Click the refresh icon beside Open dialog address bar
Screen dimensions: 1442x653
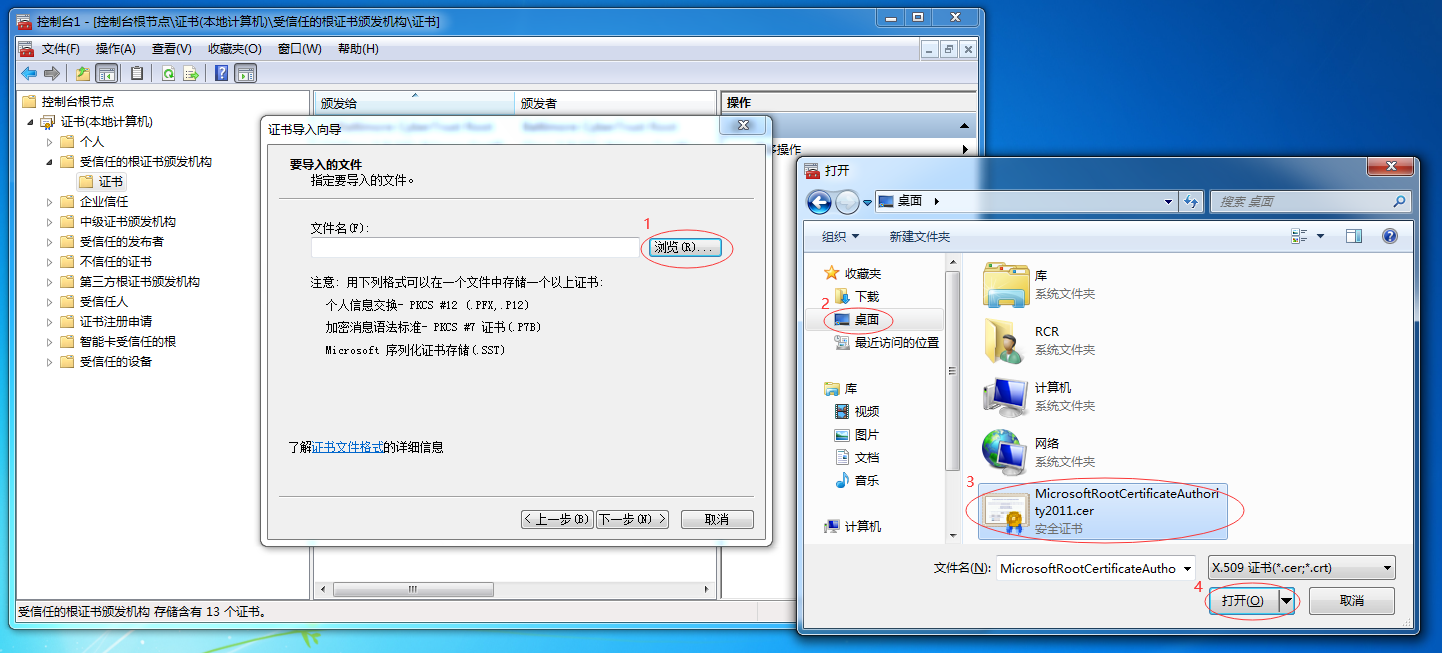click(x=1190, y=201)
